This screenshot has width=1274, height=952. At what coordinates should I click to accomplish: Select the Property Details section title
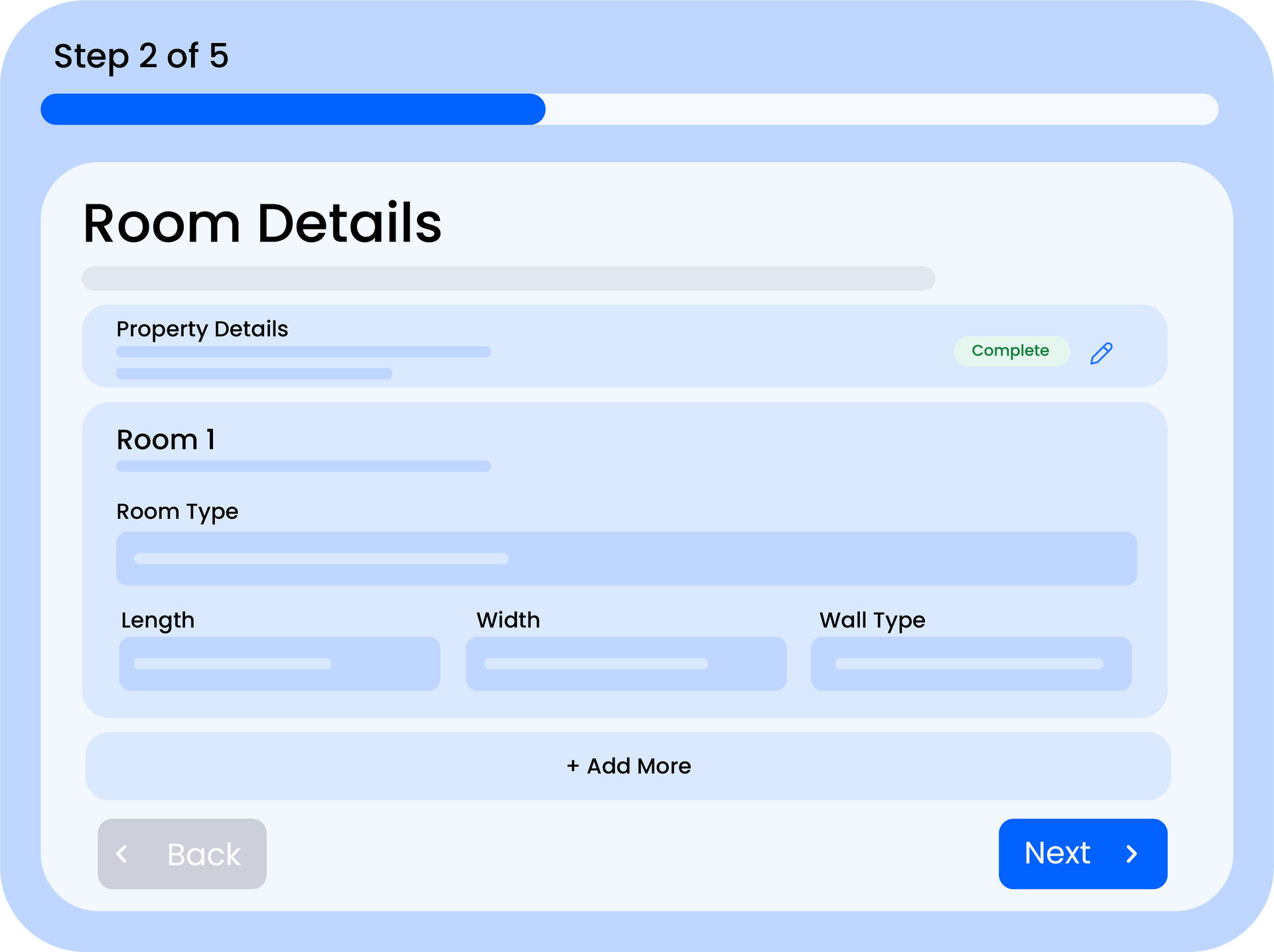[x=202, y=329]
